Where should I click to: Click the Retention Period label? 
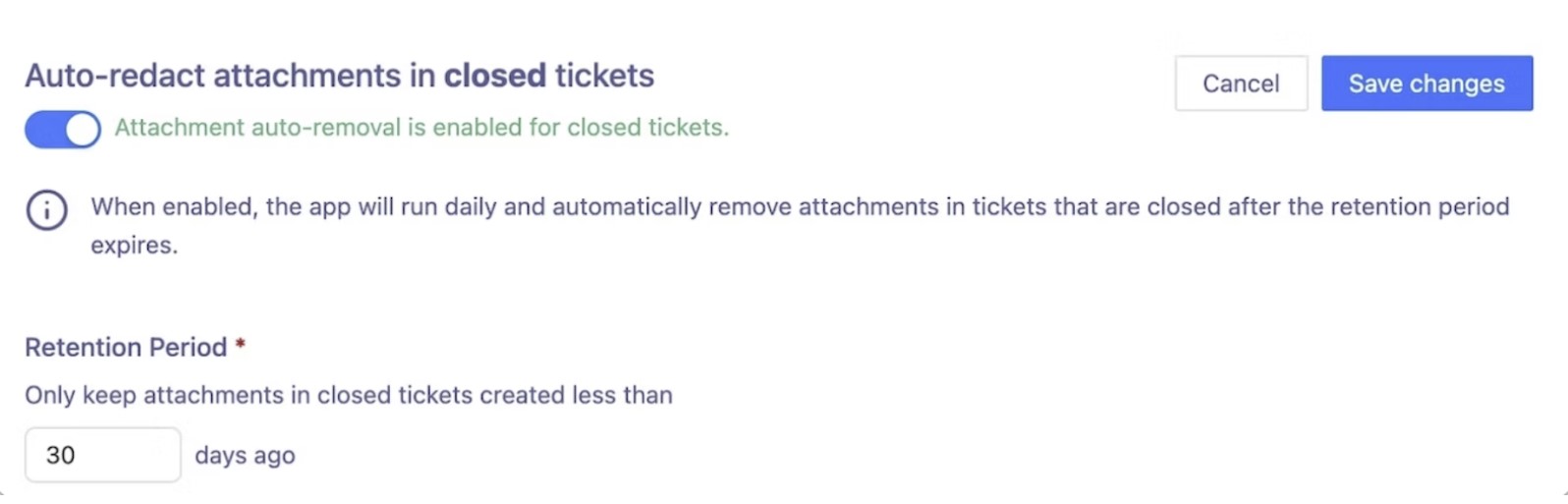(126, 347)
